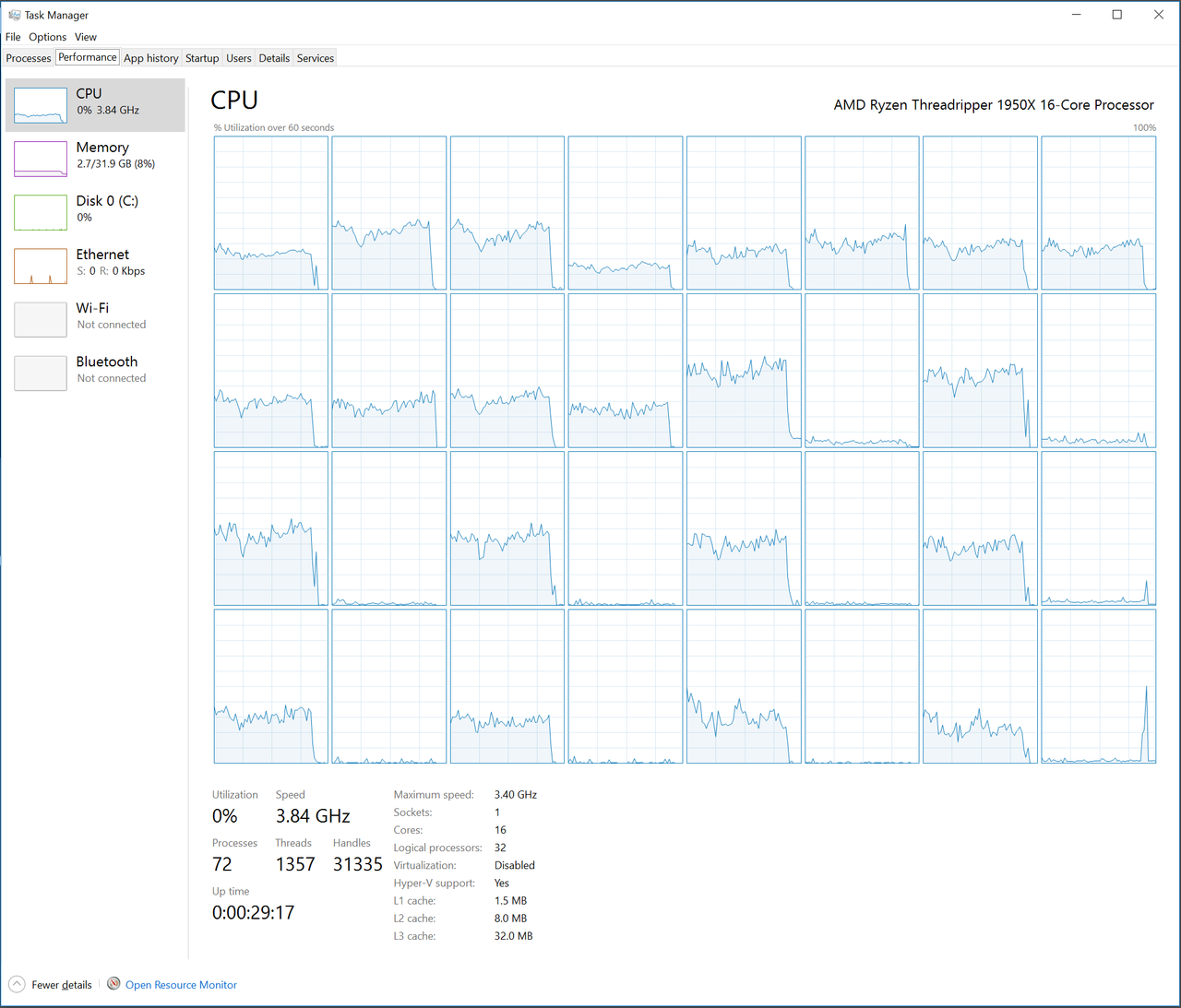
Task: Click the AMD Ryzen Threadripper 1950X processor name
Action: pyautogui.click(x=994, y=105)
